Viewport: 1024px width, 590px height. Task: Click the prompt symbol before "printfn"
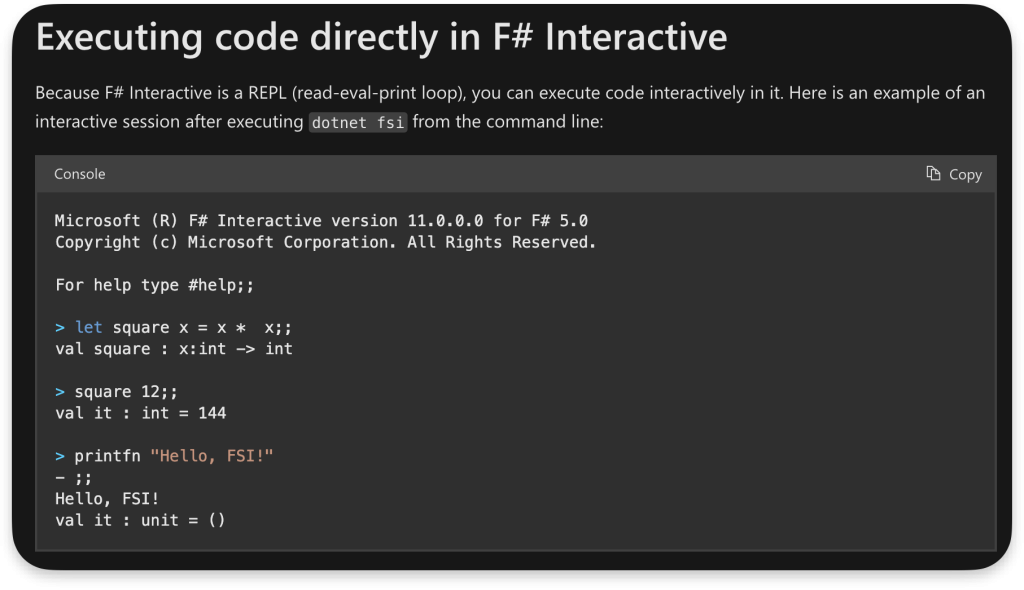pyautogui.click(x=60, y=456)
